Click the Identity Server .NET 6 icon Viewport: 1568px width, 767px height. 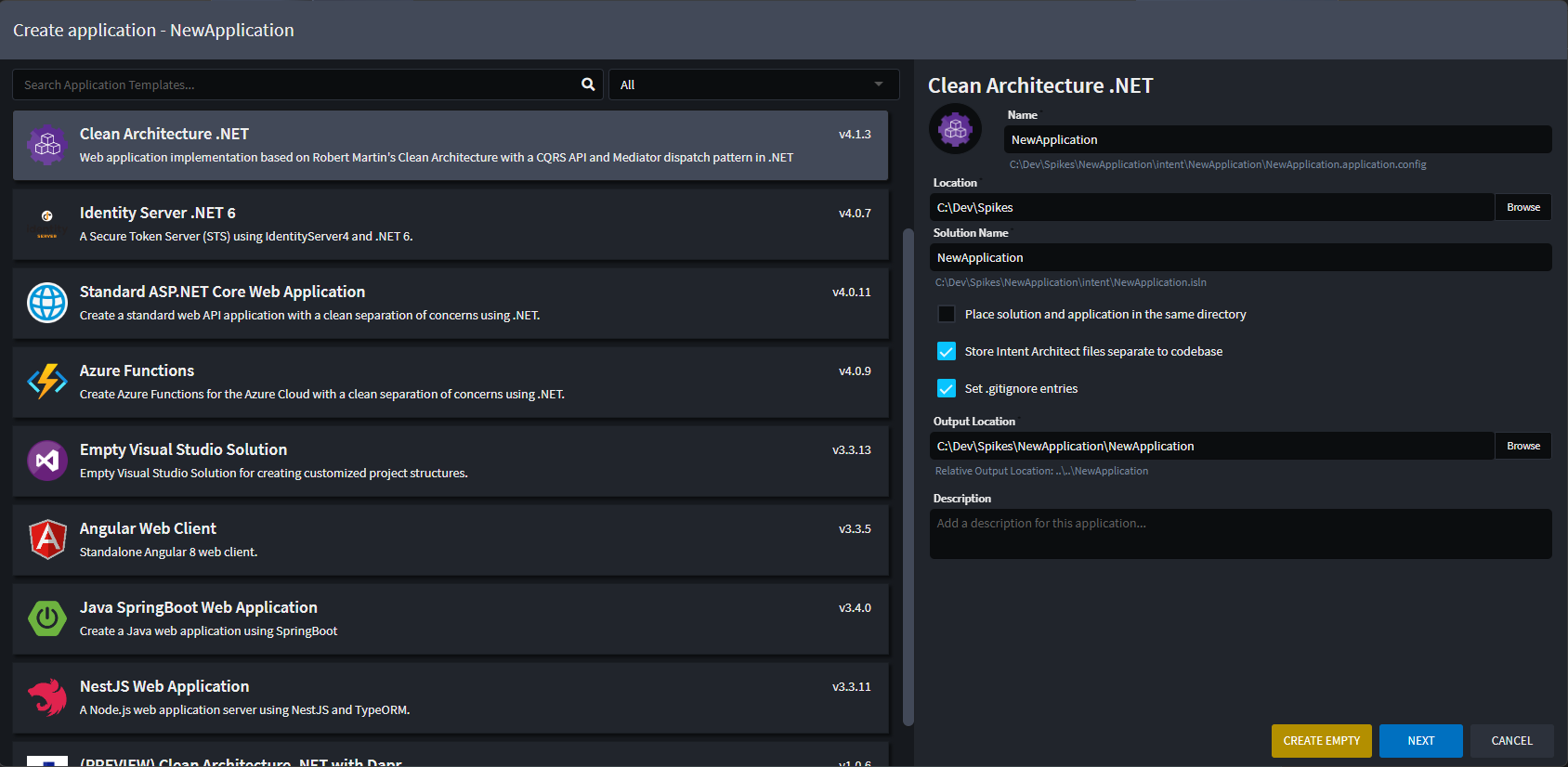click(47, 224)
